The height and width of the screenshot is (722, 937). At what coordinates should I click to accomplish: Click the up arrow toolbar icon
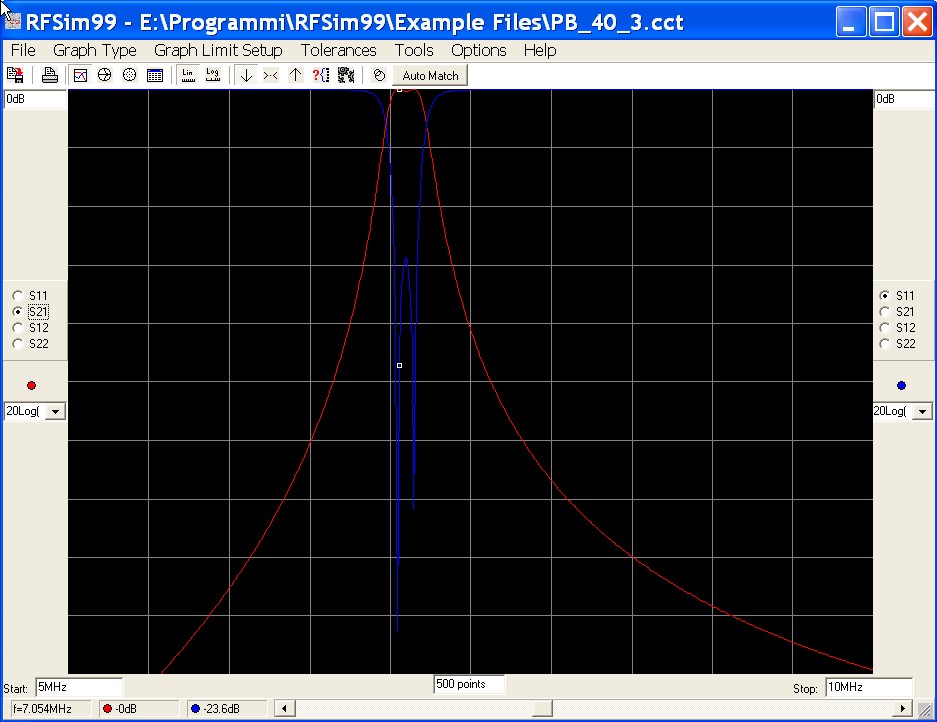pos(296,75)
